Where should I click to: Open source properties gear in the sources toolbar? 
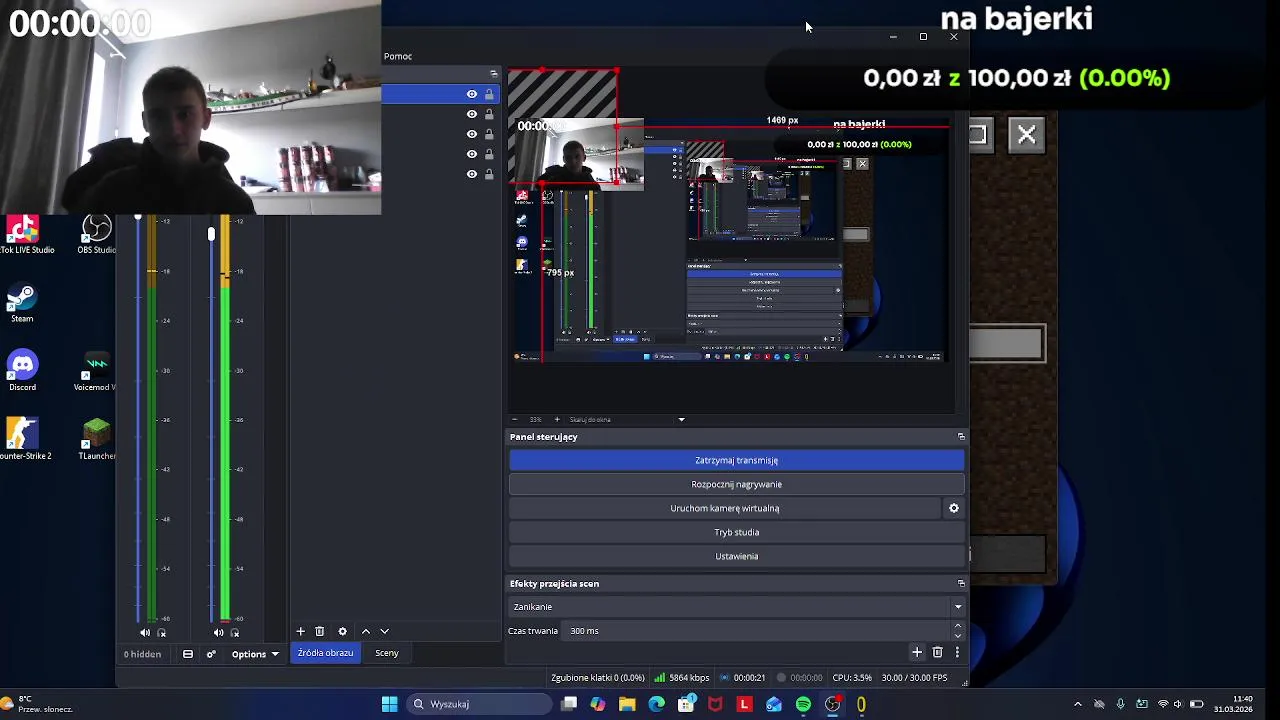click(x=342, y=631)
